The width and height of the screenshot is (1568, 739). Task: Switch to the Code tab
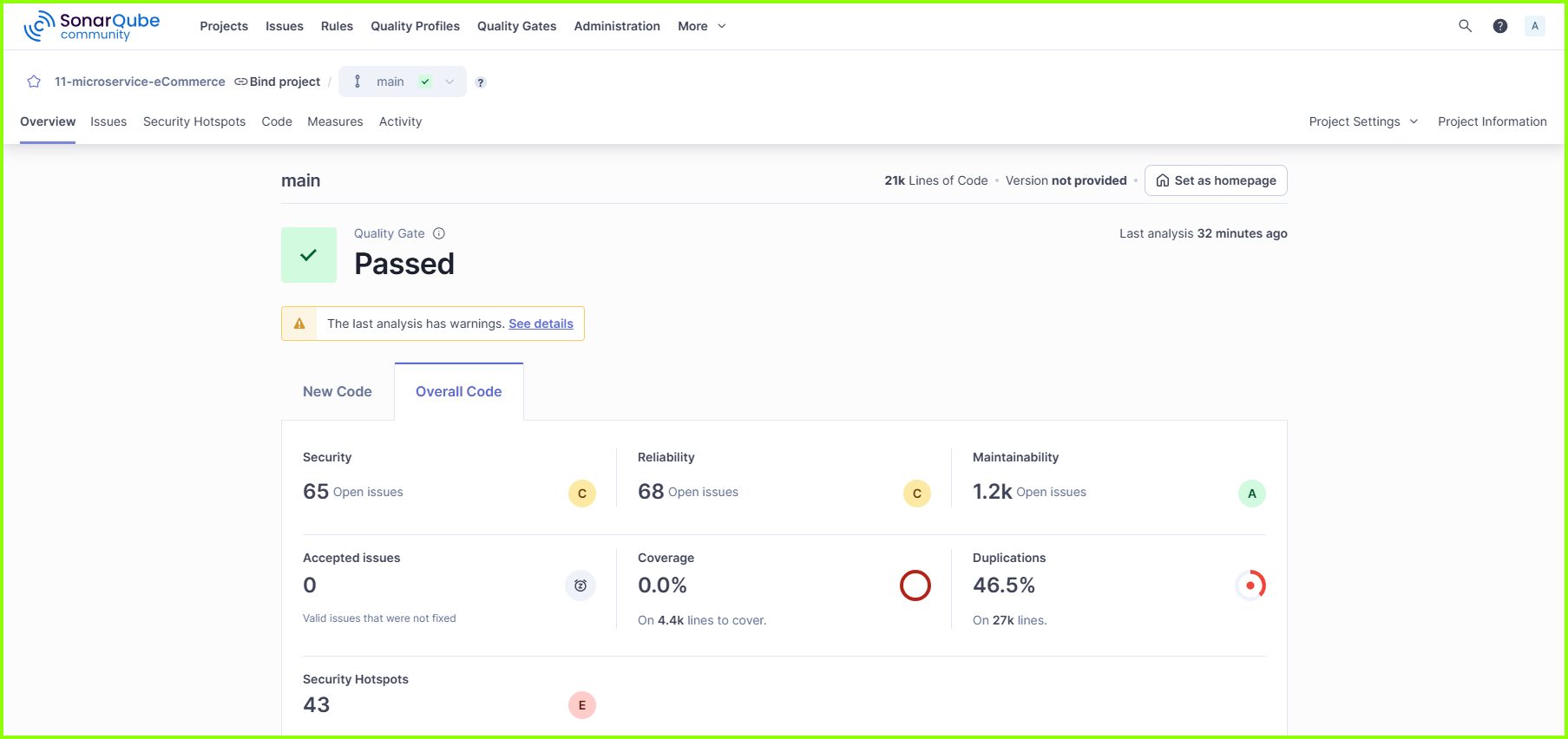pos(277,121)
